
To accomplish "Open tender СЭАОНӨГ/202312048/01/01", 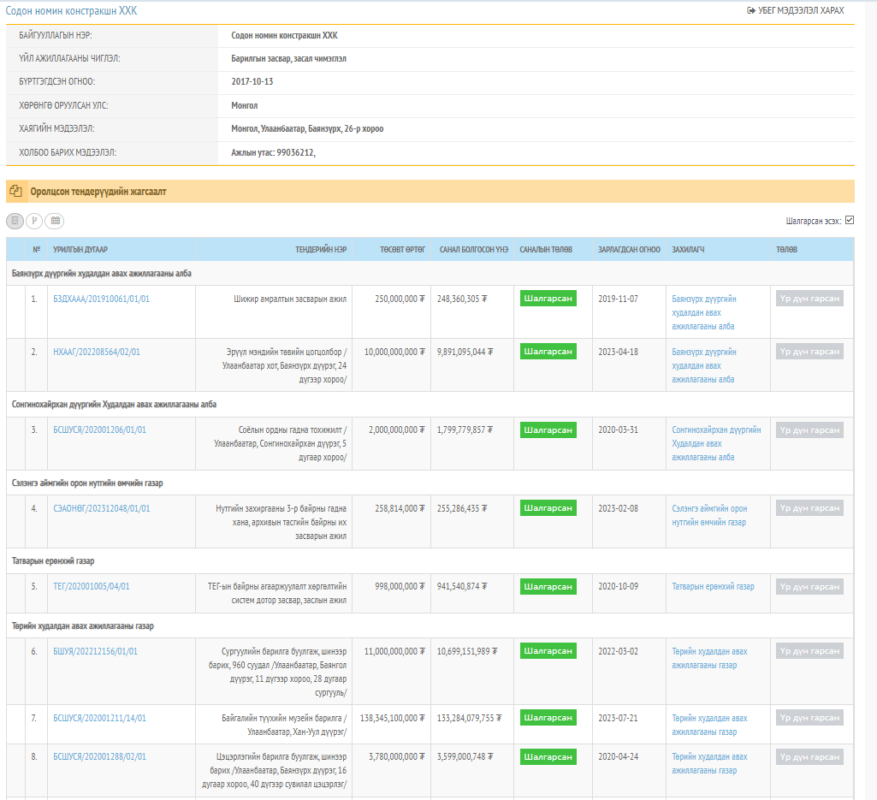I will [x=101, y=509].
